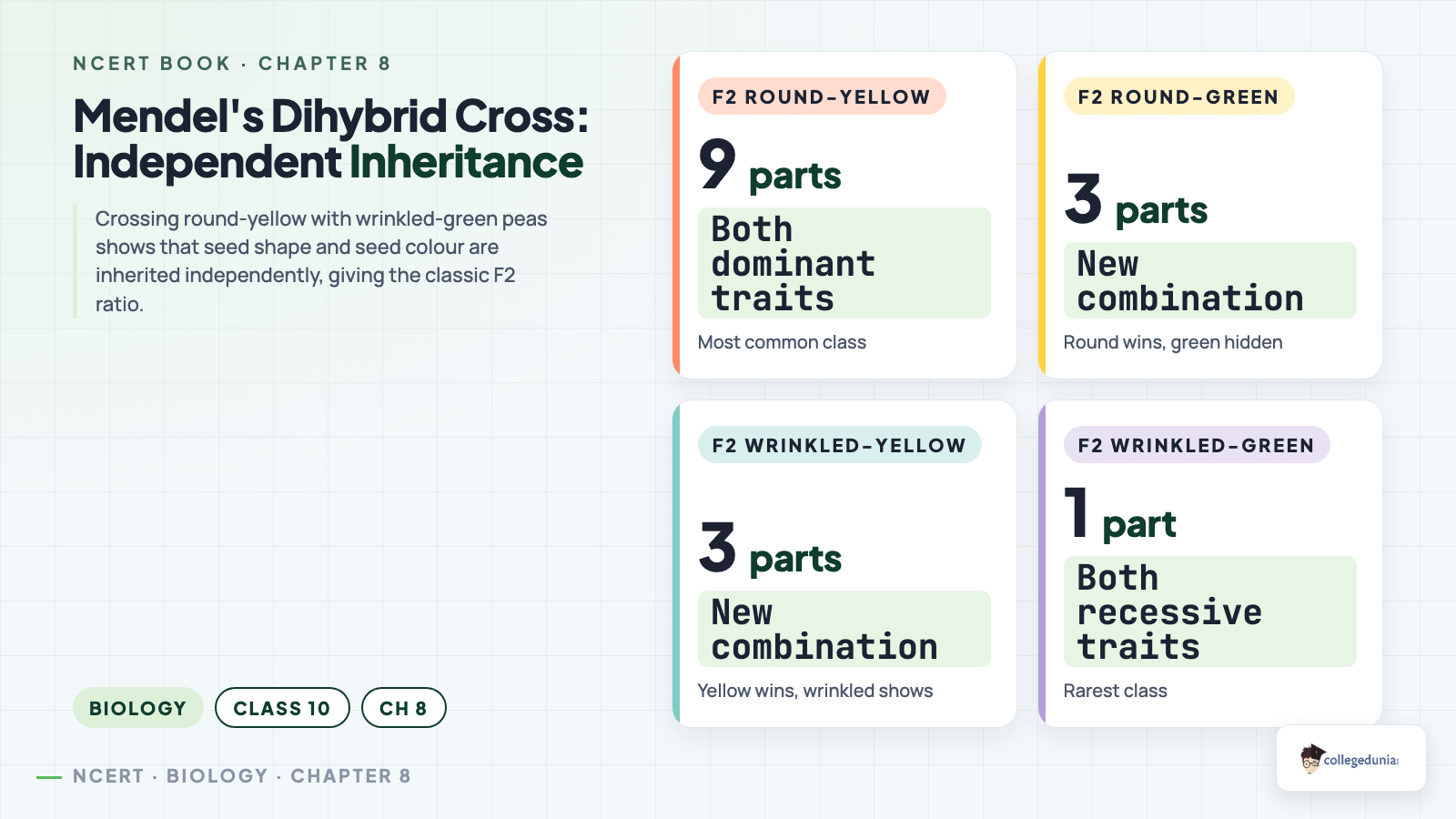Click 'Yellow wins, wrinkled shows' caption

click(815, 691)
